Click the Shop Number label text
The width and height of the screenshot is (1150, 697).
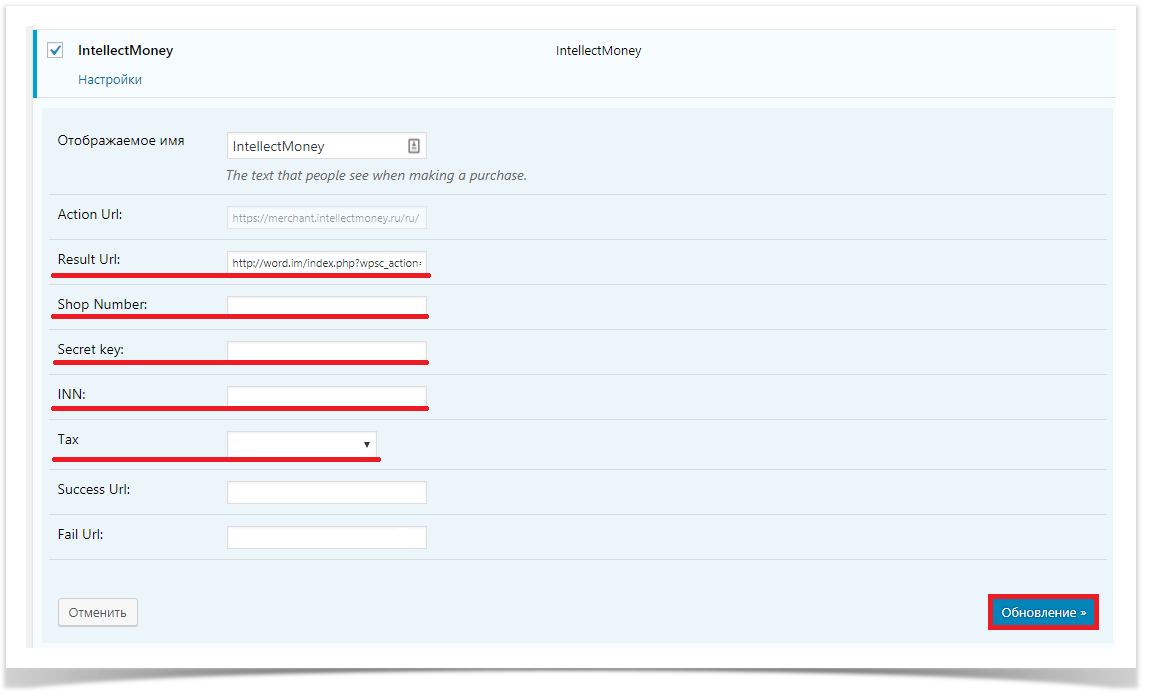102,304
